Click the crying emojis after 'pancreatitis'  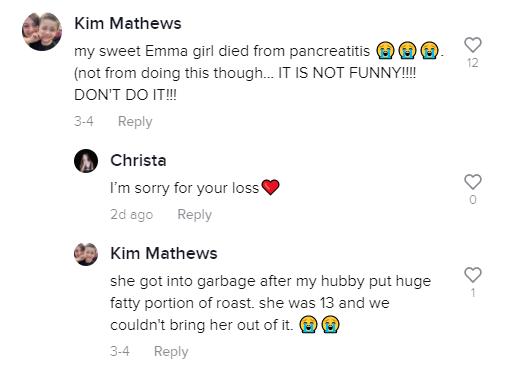[407, 50]
